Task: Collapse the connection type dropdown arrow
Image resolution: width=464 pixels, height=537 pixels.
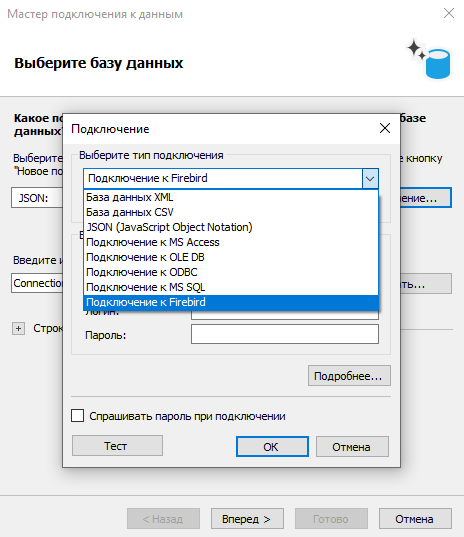Action: [x=370, y=178]
